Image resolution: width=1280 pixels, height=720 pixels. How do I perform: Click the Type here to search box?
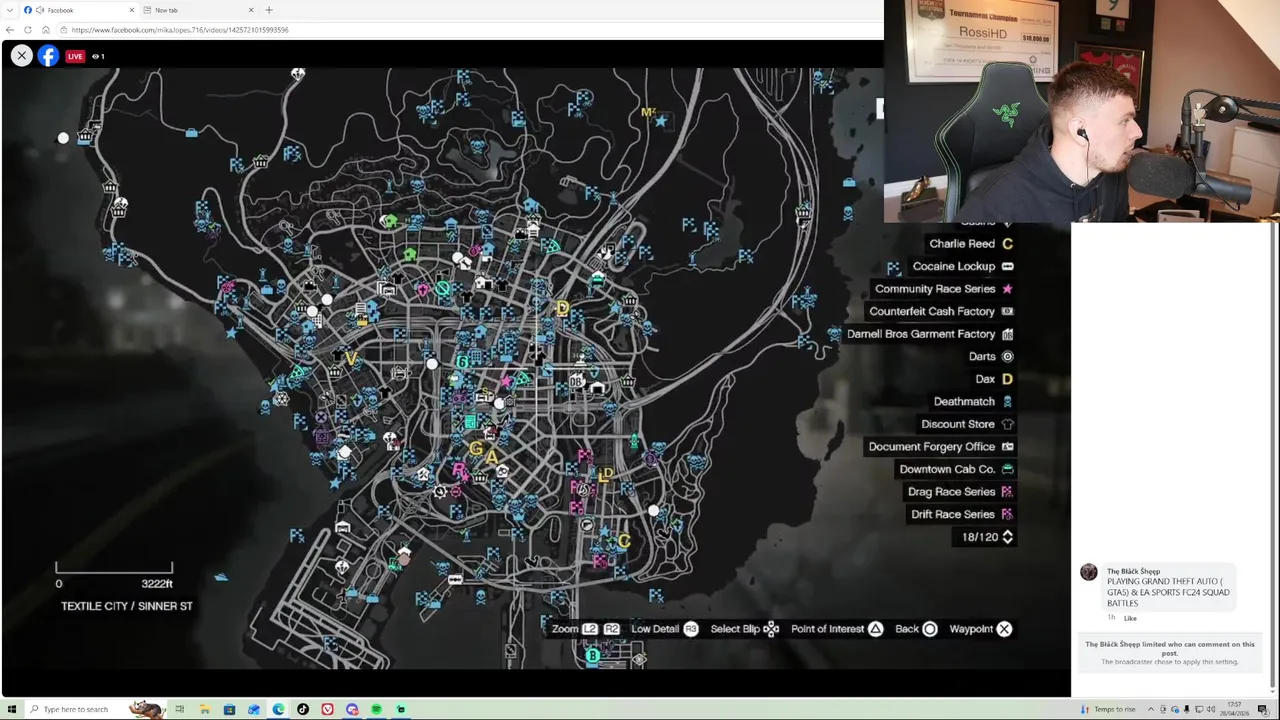tap(95, 709)
